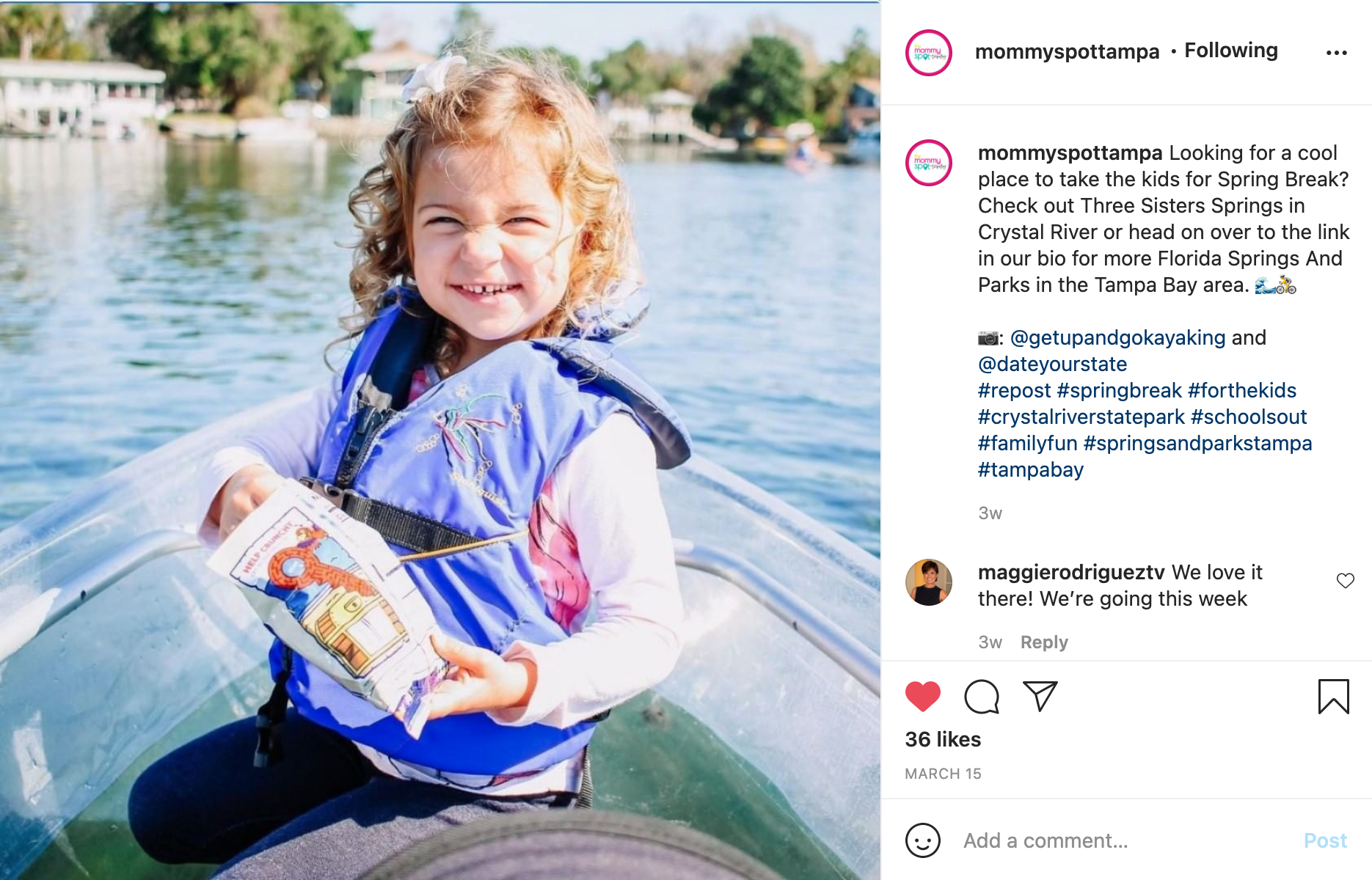Open the #tampabay hashtag

point(1030,470)
